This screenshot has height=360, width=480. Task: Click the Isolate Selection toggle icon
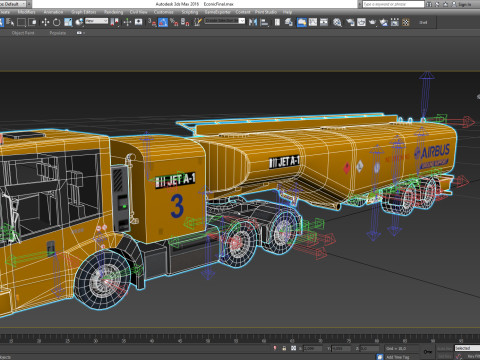275,348
